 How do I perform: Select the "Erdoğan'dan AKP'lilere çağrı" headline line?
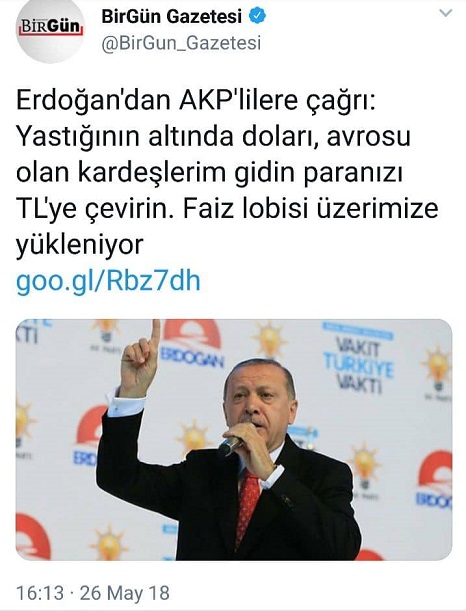coord(196,102)
